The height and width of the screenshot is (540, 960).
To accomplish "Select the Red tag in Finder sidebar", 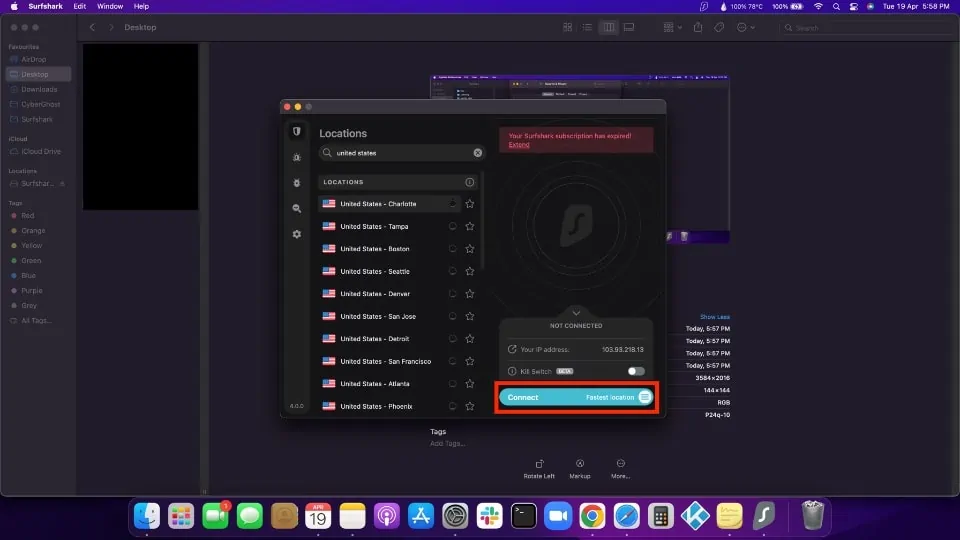I will (38, 216).
